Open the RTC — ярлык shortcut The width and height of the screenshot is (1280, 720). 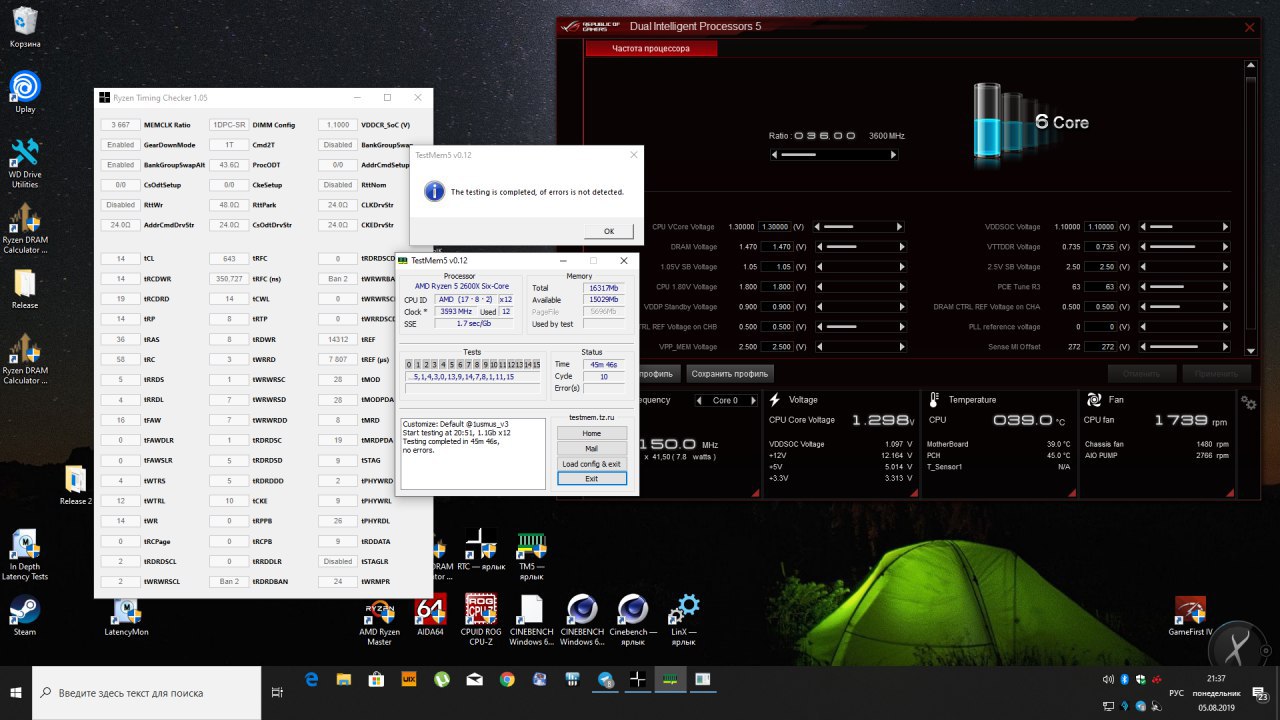coord(481,556)
